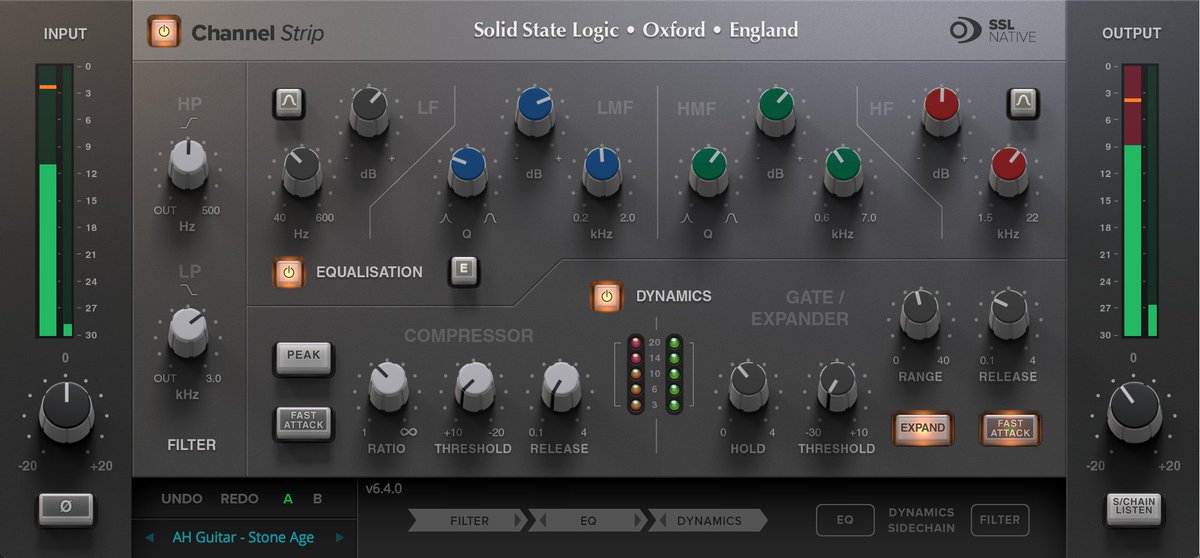
Task: Click the HMF frequency kHz knob
Action: point(843,171)
